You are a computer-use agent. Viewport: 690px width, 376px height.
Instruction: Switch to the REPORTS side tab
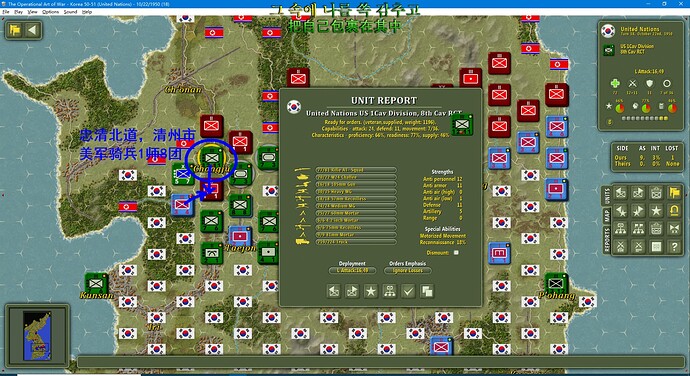coord(606,240)
